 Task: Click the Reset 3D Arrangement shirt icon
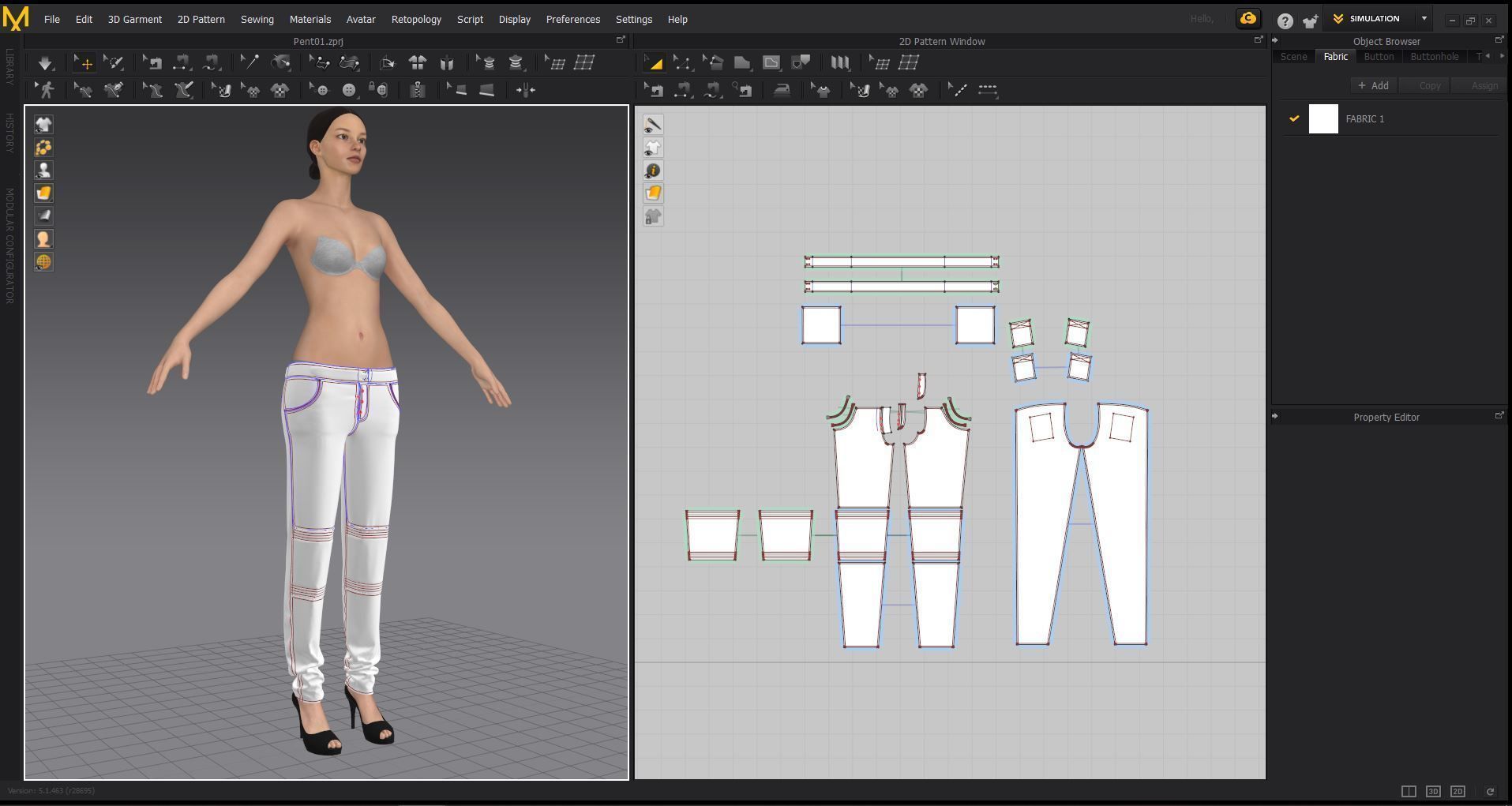(417, 63)
